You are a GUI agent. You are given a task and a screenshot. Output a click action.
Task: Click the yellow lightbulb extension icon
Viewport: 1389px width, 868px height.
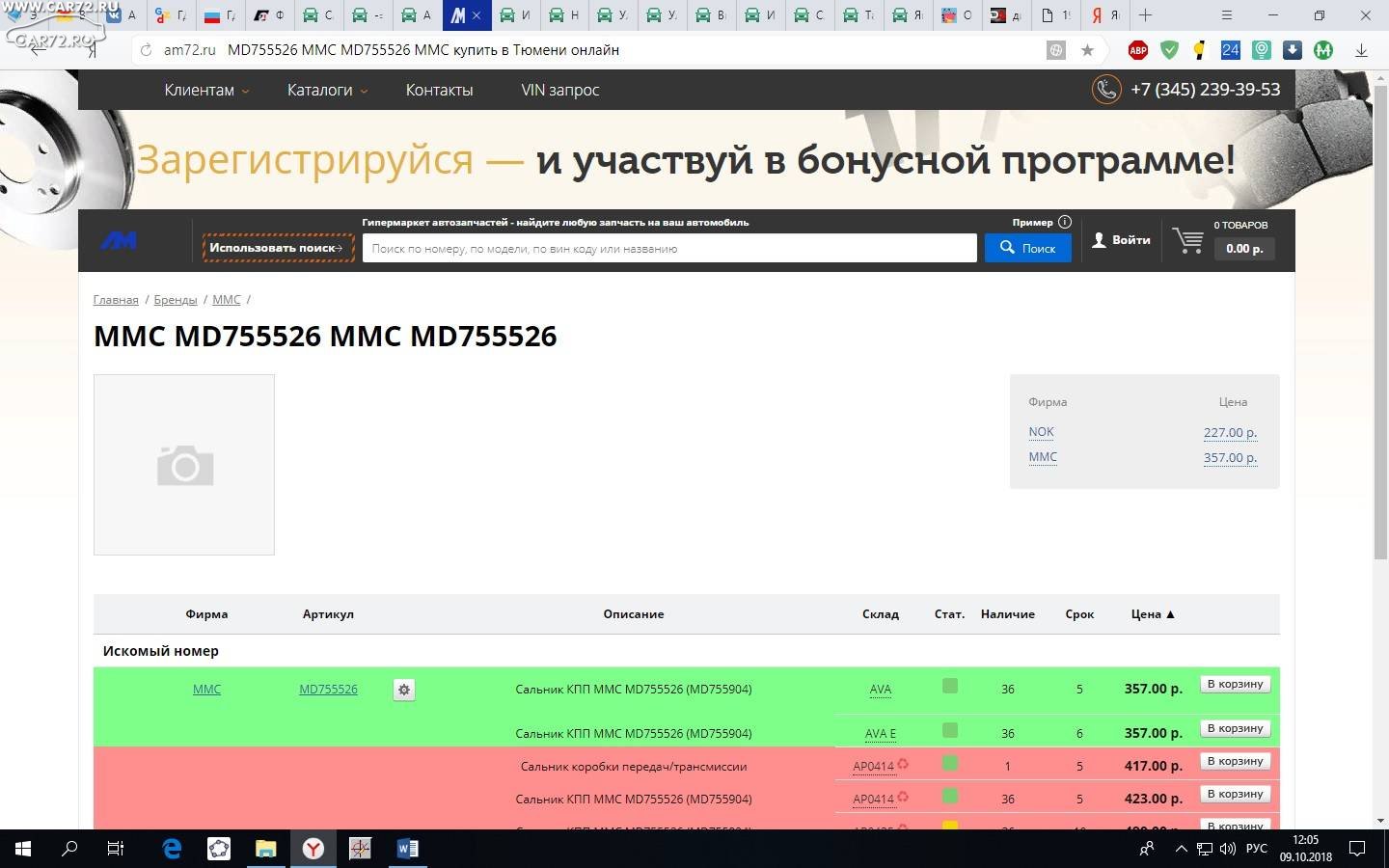[1199, 50]
